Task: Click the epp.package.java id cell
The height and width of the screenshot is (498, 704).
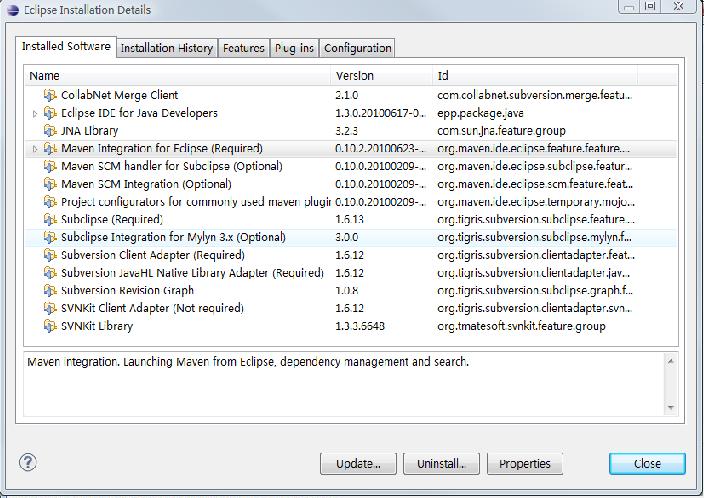Action: (480, 113)
